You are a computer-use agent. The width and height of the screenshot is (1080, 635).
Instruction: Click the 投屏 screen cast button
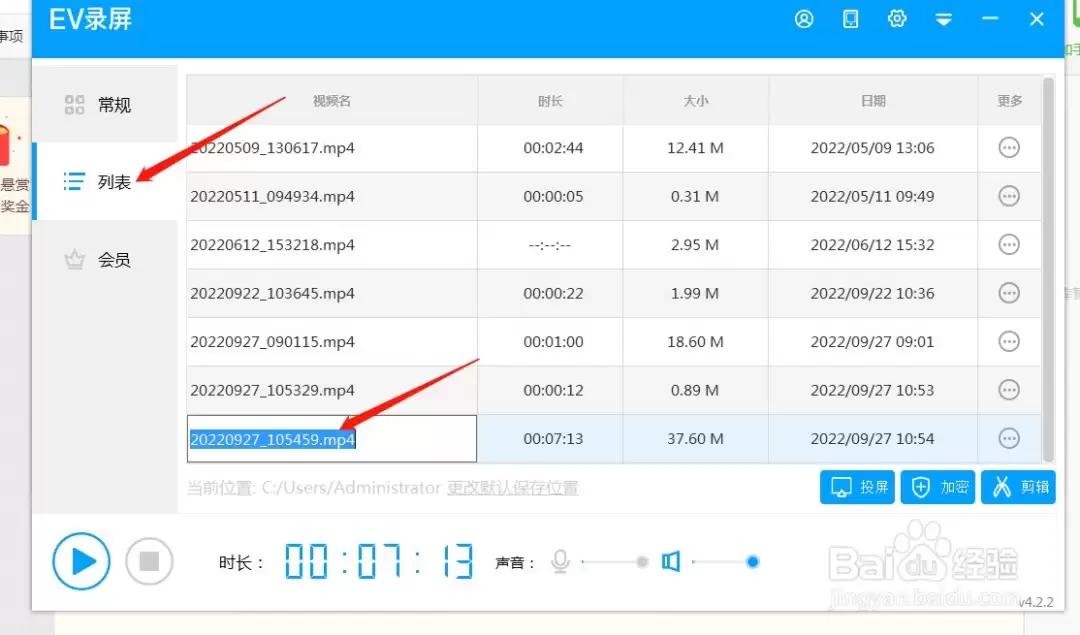coord(857,488)
